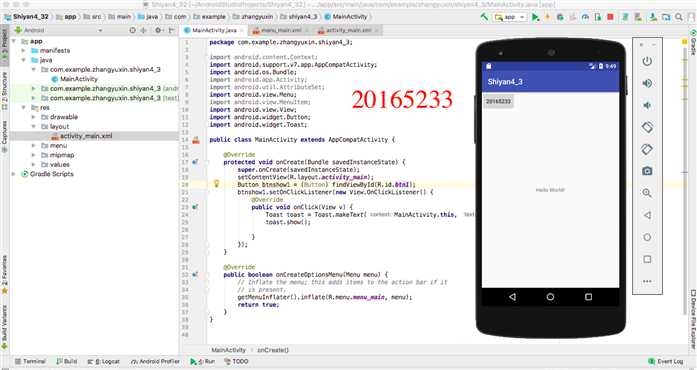Tap the phone screen's back navigation button

(513, 297)
